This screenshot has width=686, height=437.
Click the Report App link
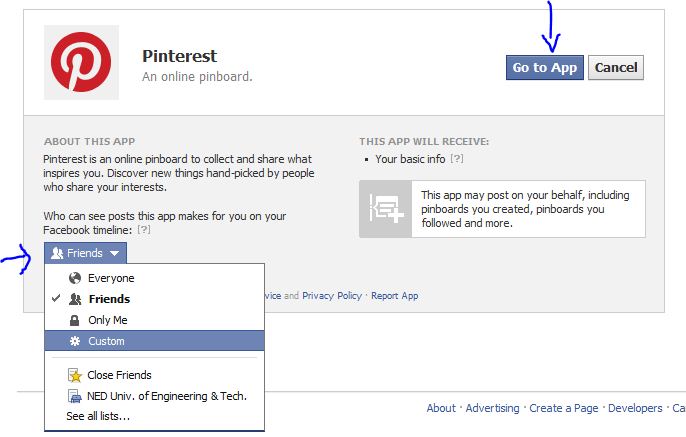point(395,296)
